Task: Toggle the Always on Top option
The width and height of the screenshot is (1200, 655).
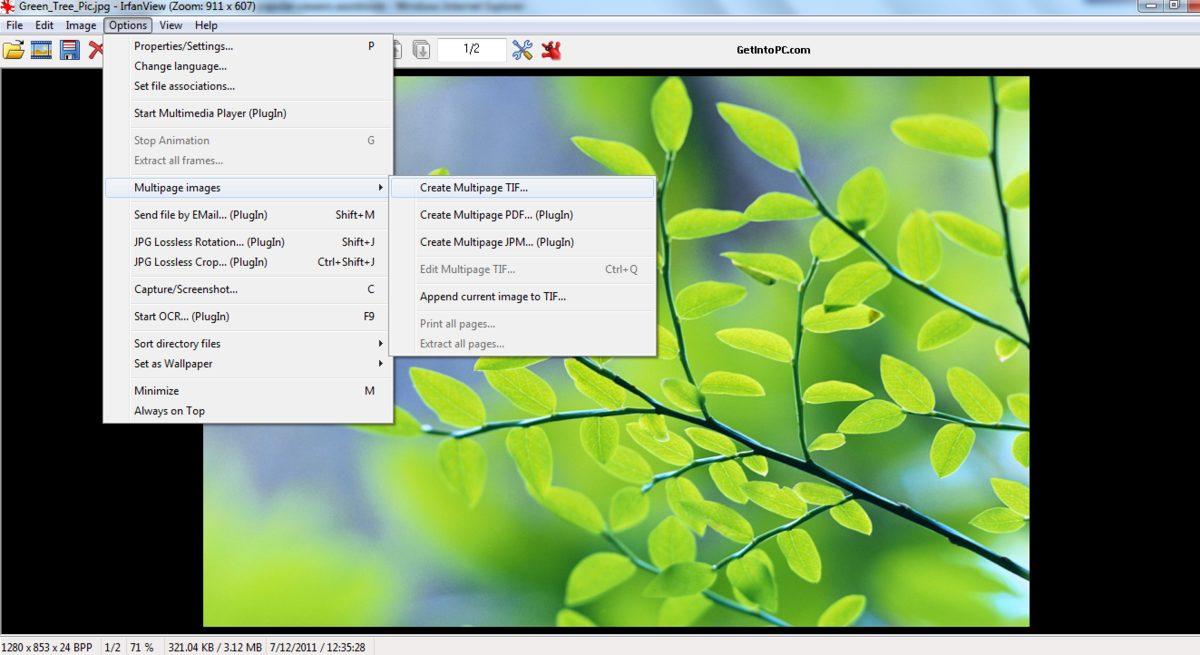Action: [170, 411]
